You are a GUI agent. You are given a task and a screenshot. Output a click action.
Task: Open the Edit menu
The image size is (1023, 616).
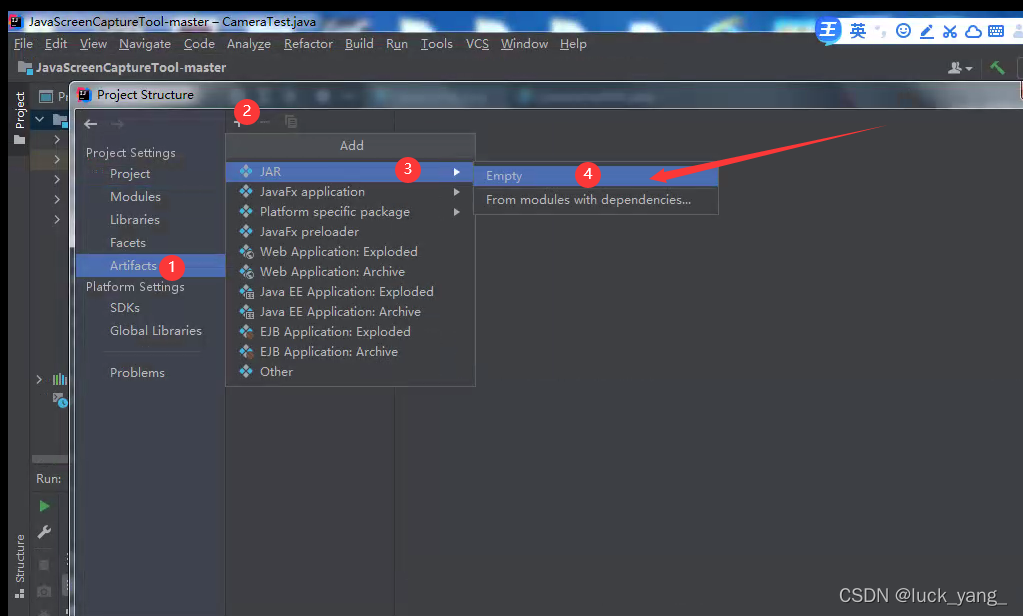click(x=55, y=44)
